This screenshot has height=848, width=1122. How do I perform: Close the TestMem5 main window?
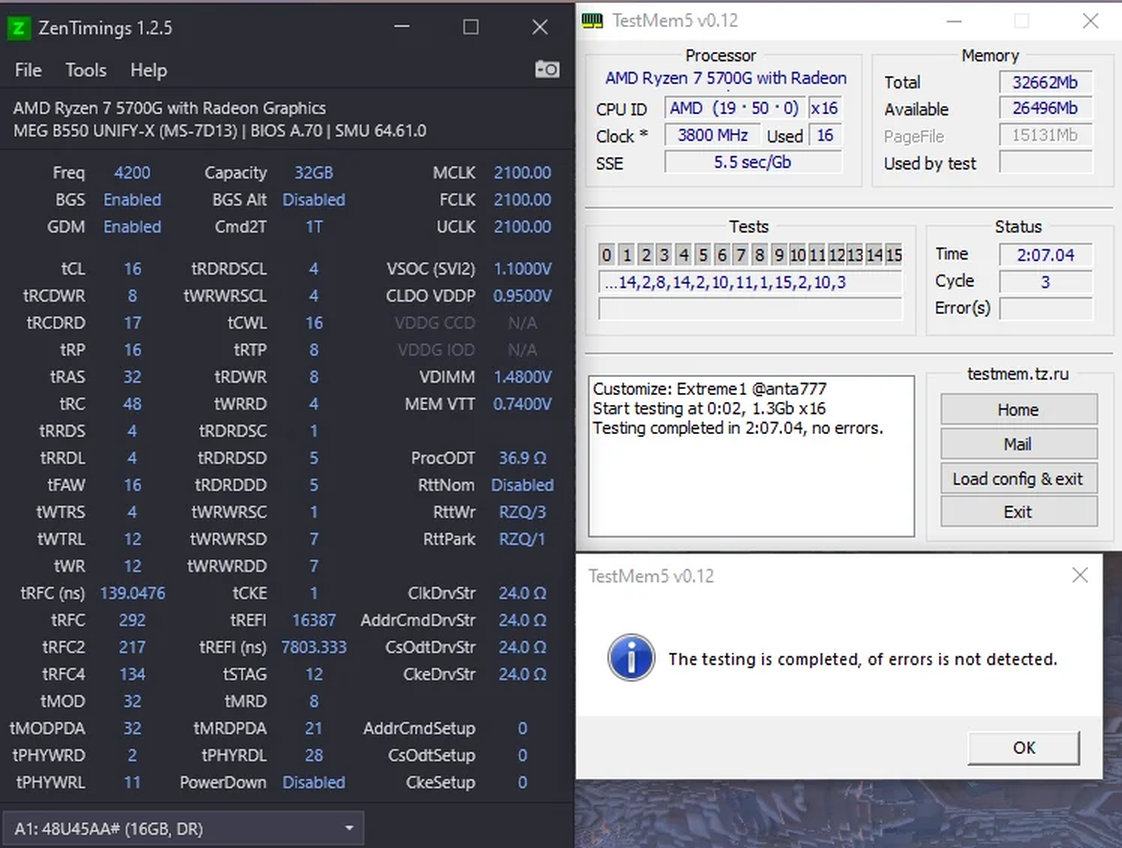click(1090, 21)
